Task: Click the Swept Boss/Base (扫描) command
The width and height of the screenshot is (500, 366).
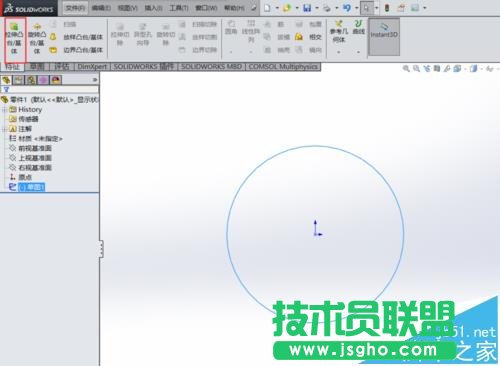Action: (x=63, y=24)
